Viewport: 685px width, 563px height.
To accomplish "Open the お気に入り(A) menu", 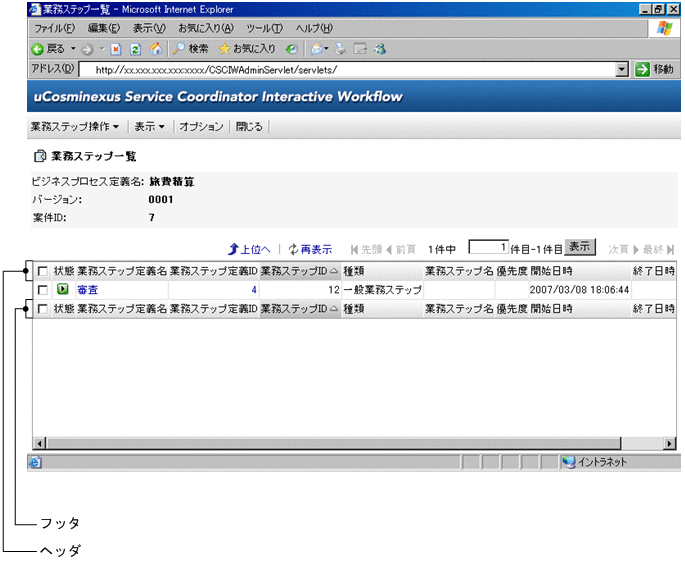I will pos(206,28).
